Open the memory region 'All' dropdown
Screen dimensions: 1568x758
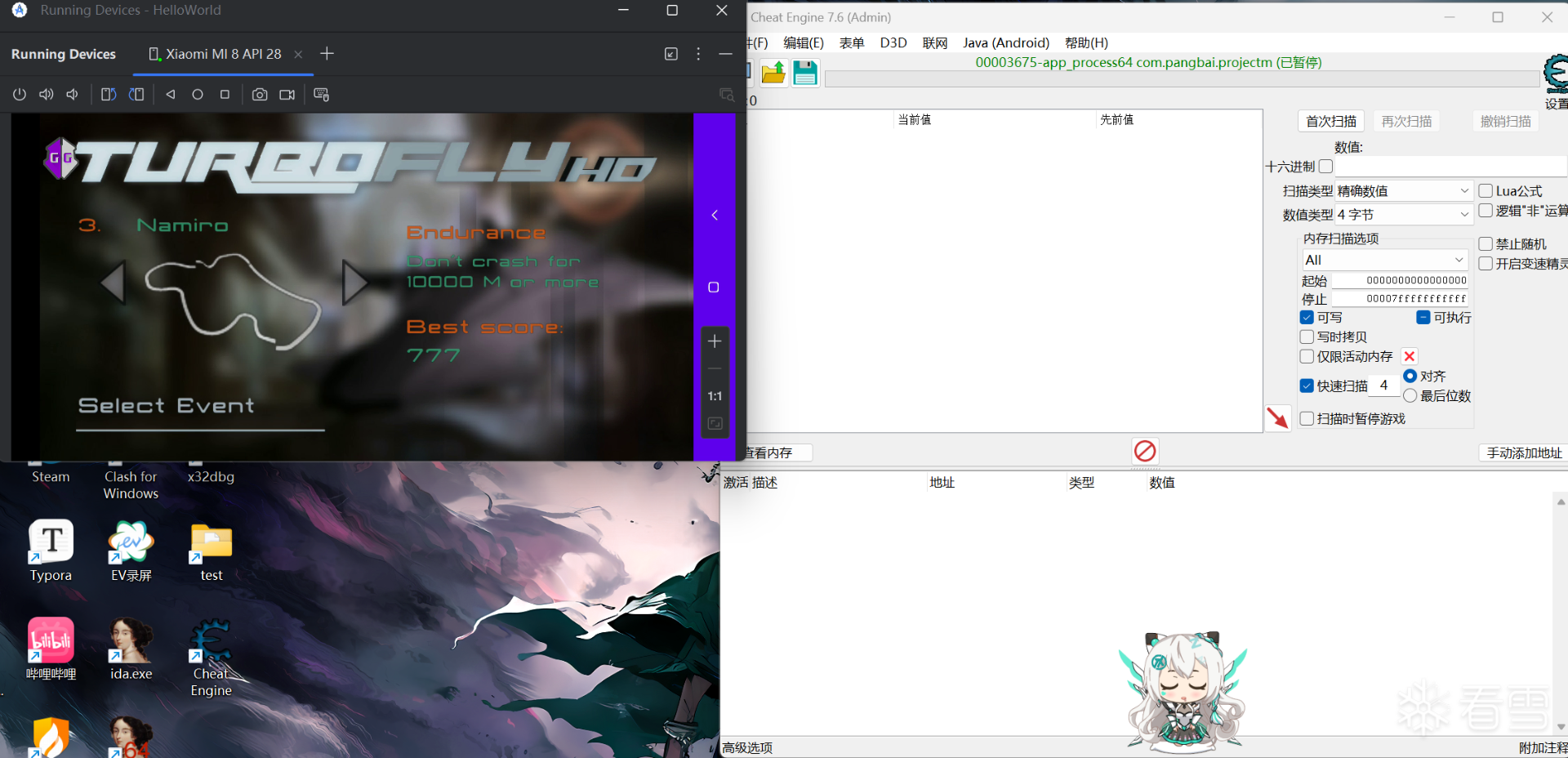(x=1385, y=260)
